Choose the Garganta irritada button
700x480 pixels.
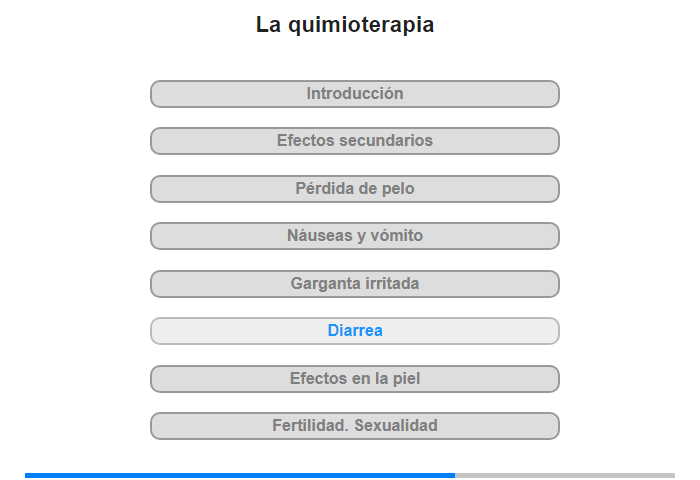click(x=354, y=284)
